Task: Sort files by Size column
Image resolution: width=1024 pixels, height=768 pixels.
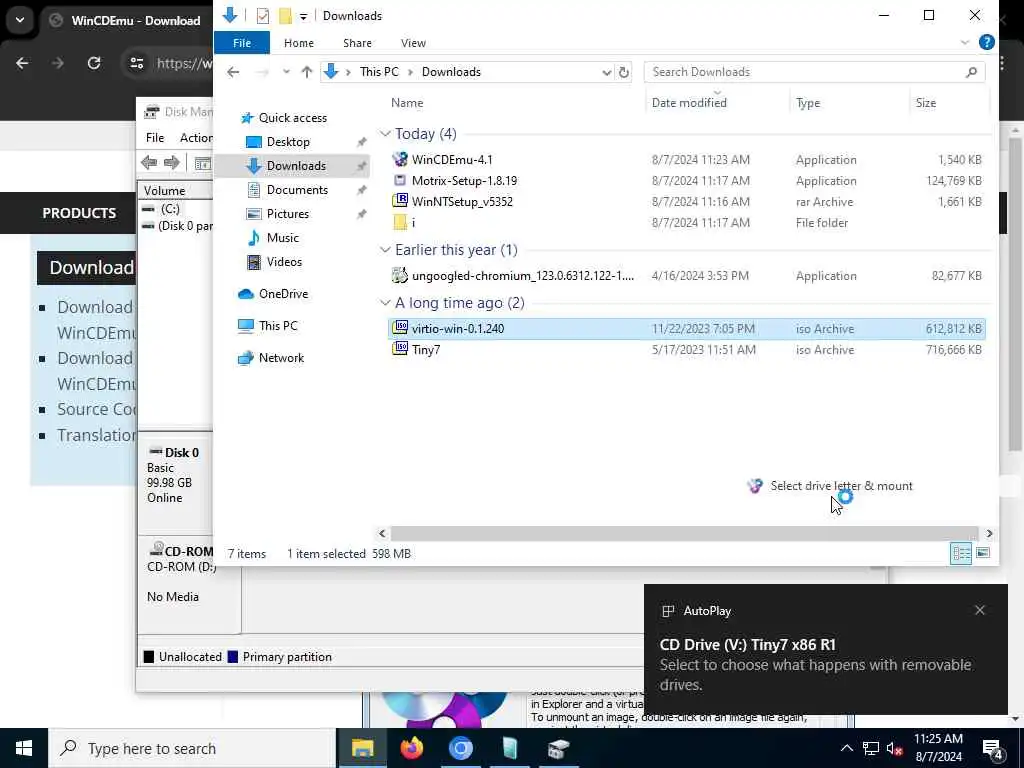Action: [925, 103]
